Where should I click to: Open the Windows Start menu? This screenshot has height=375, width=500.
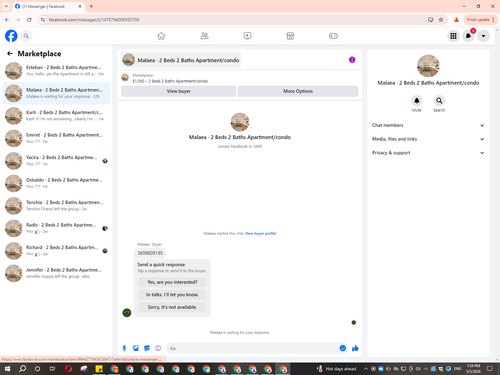click(7, 369)
